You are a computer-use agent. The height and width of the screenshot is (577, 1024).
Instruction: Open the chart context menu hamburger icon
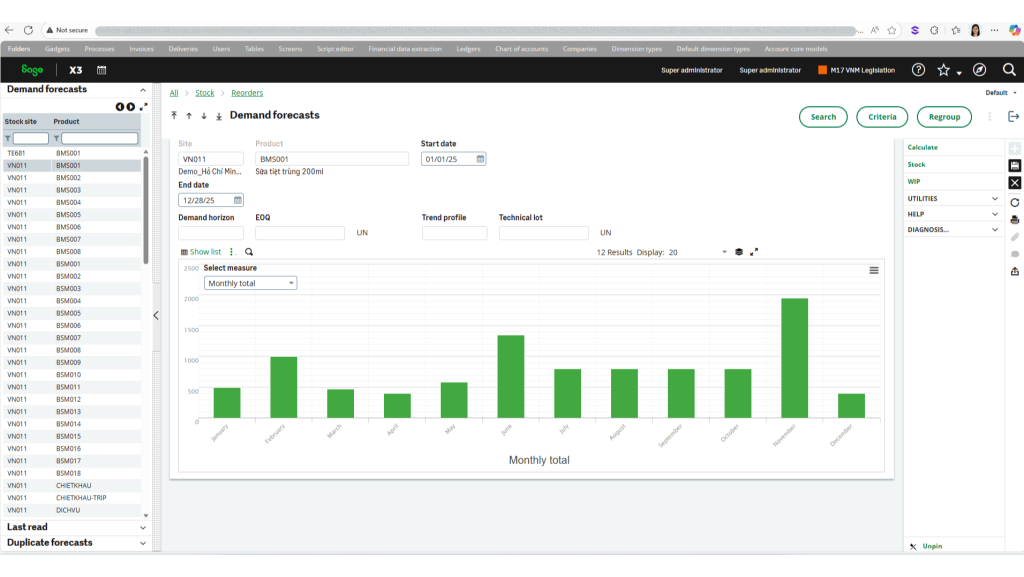click(x=874, y=269)
